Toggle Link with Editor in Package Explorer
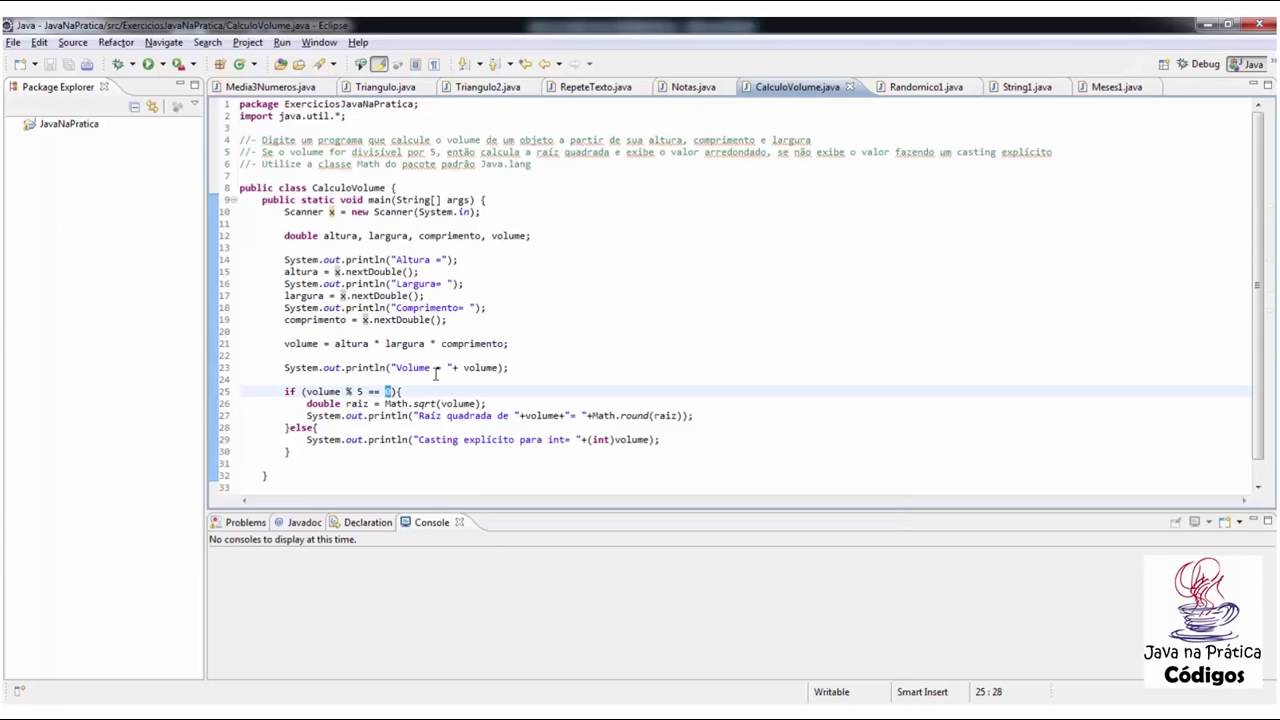The height and width of the screenshot is (720, 1280). click(152, 106)
